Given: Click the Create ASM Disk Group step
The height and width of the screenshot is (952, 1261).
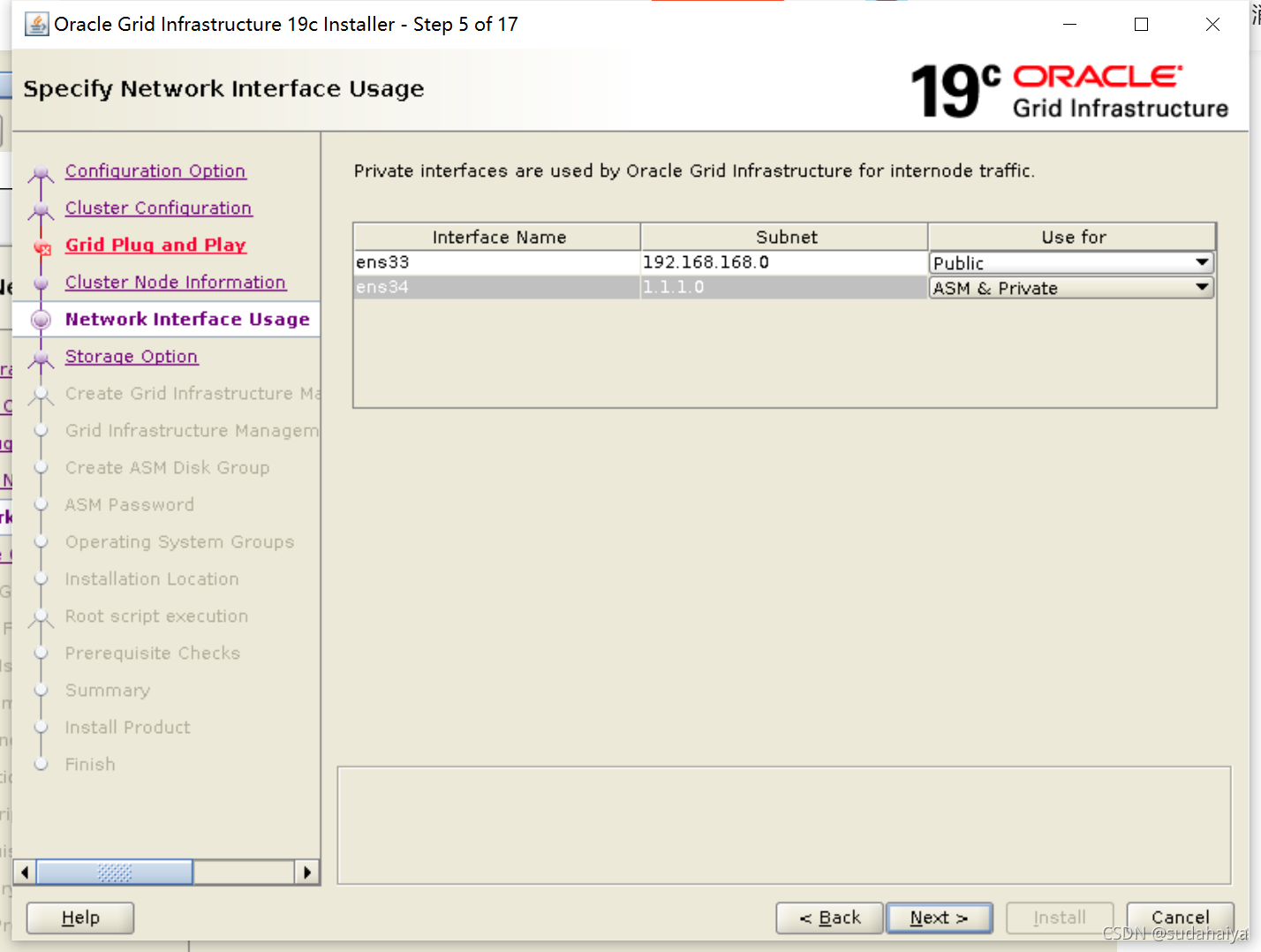Looking at the screenshot, I should [168, 468].
